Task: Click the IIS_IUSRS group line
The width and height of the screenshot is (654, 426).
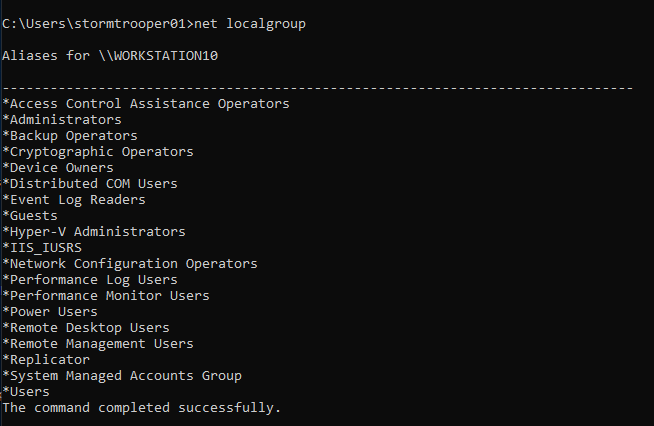Action: [x=42, y=248]
